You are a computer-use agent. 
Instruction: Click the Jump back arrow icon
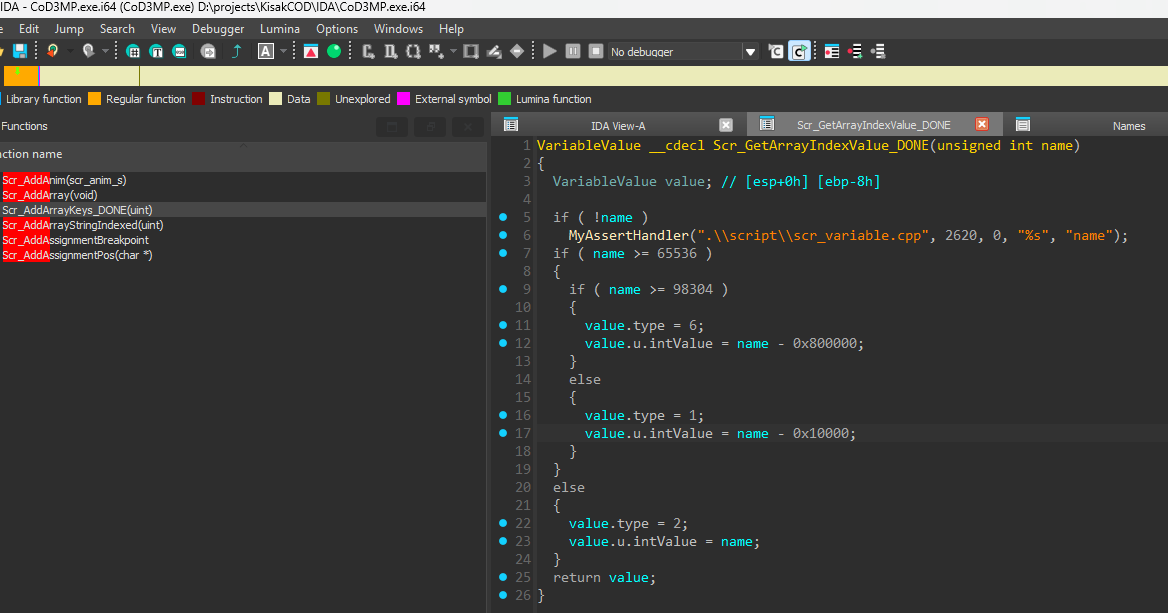[x=52, y=51]
